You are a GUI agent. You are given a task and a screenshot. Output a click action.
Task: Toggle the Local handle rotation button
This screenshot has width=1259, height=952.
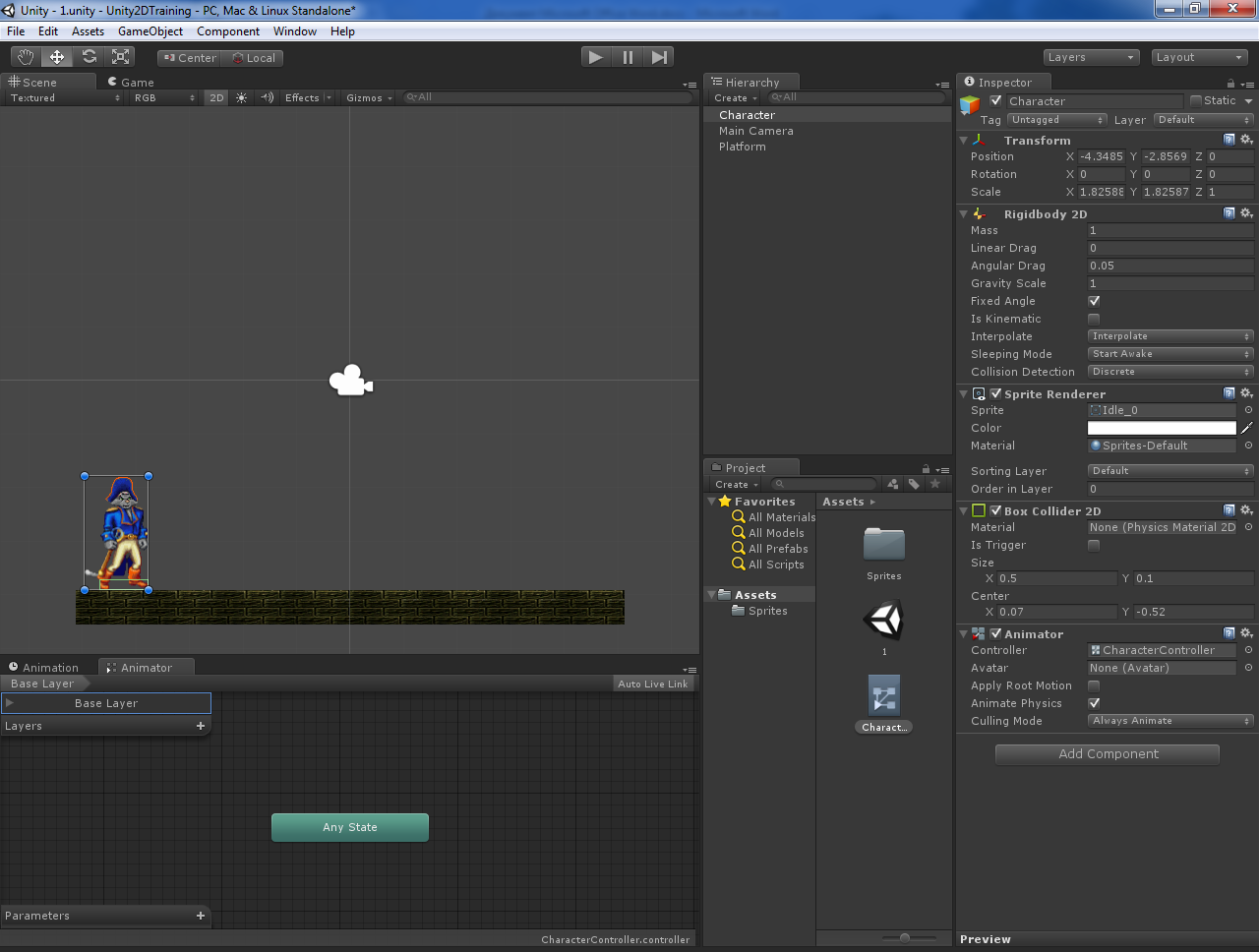pos(253,58)
